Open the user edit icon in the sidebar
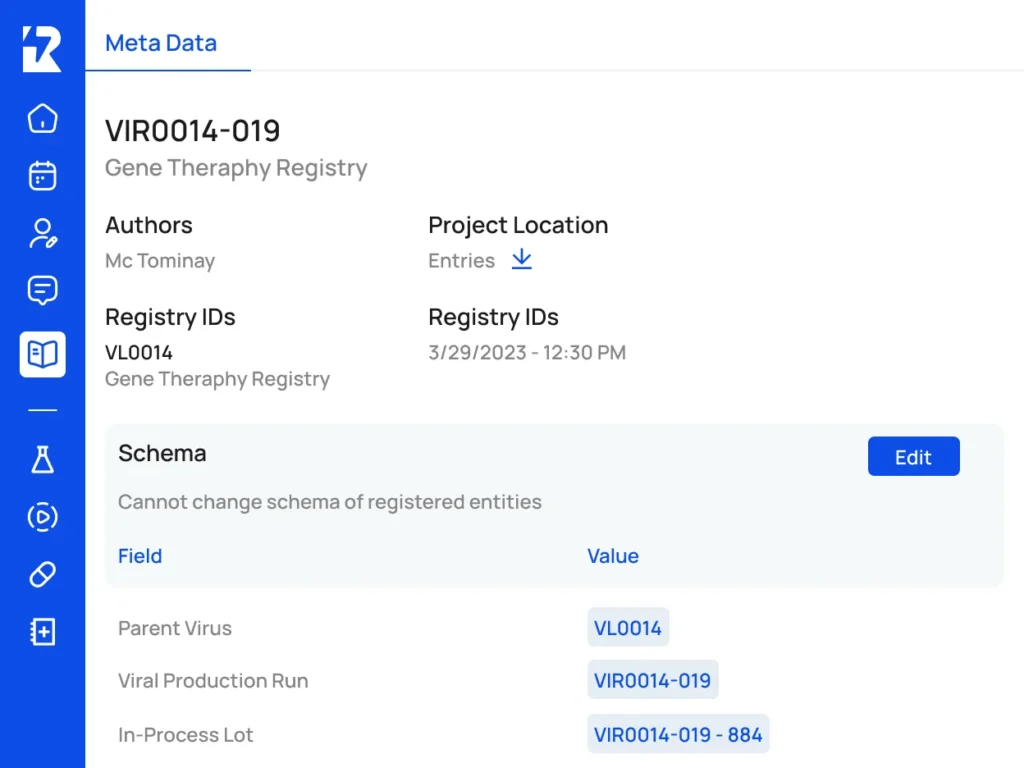The height and width of the screenshot is (768, 1024). 42,234
